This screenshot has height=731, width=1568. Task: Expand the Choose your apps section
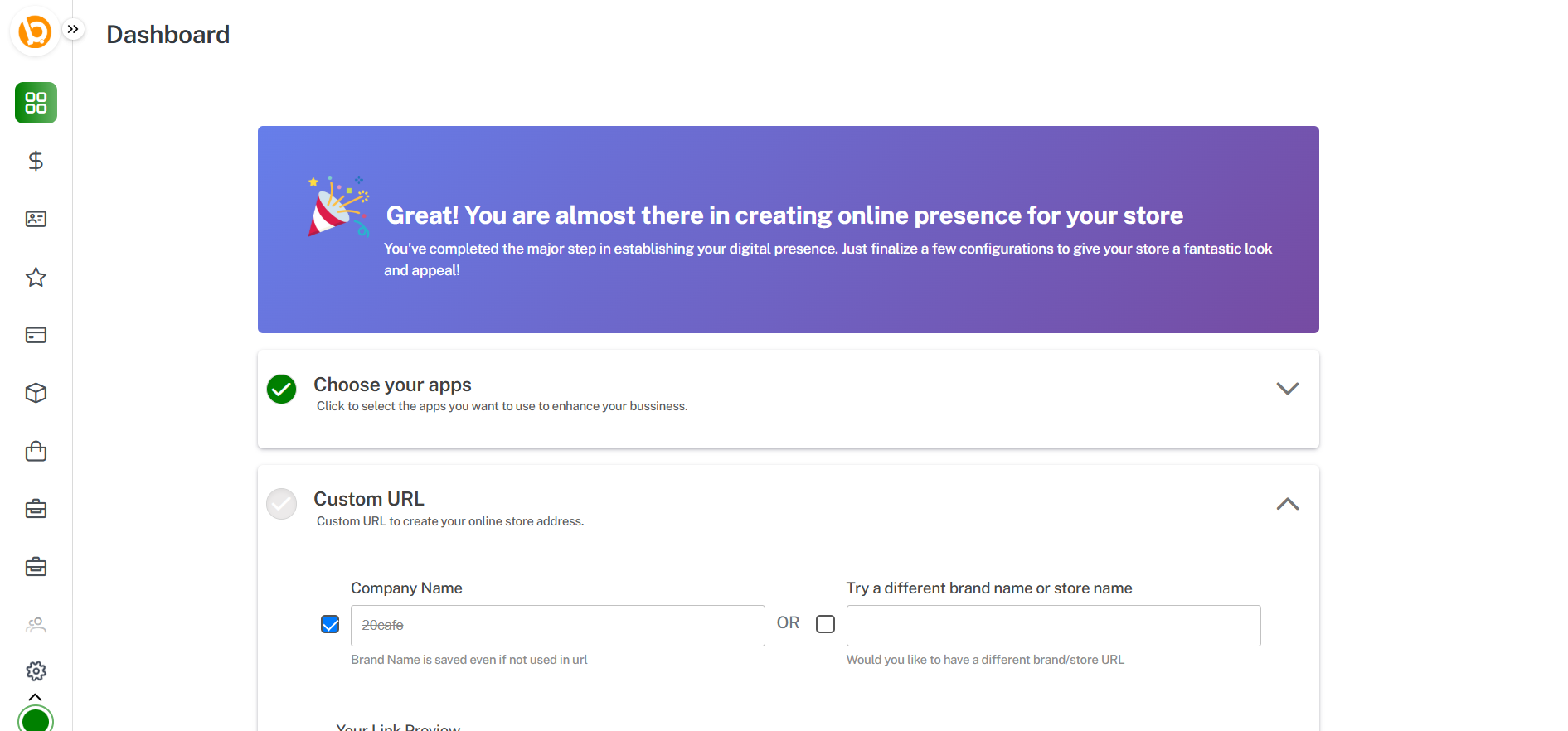click(1287, 389)
